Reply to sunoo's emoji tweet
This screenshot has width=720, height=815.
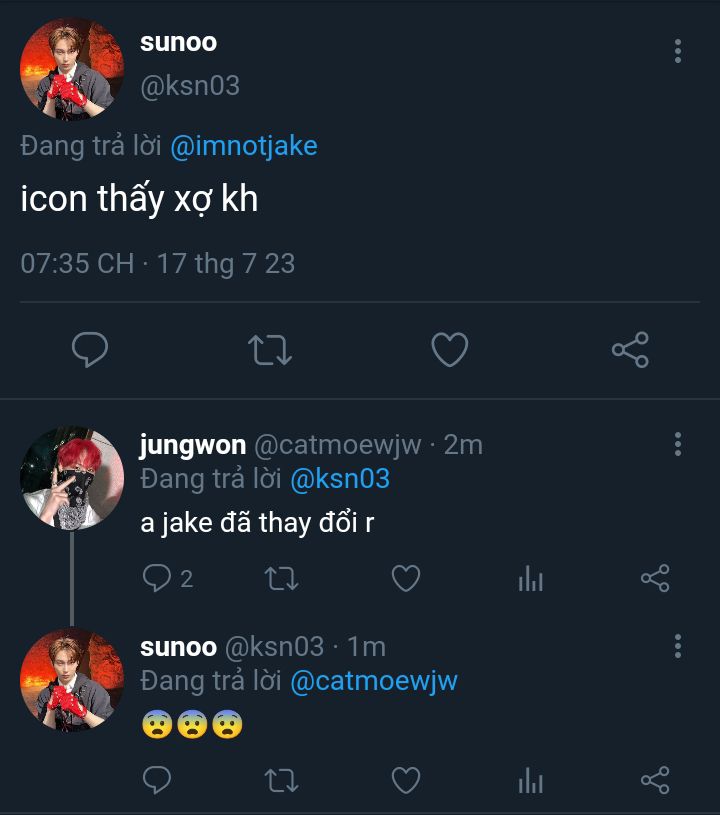pos(156,780)
